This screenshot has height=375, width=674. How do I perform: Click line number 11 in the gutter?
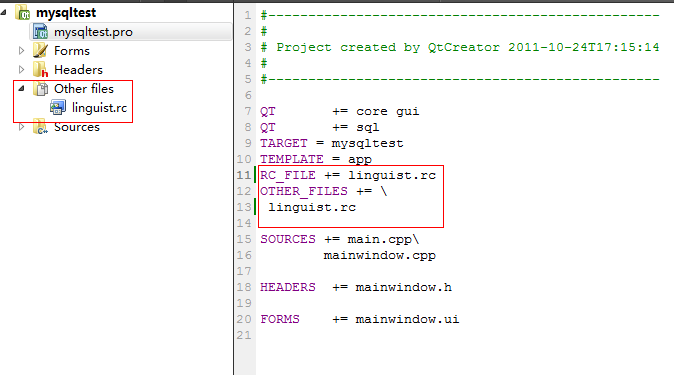(x=244, y=175)
